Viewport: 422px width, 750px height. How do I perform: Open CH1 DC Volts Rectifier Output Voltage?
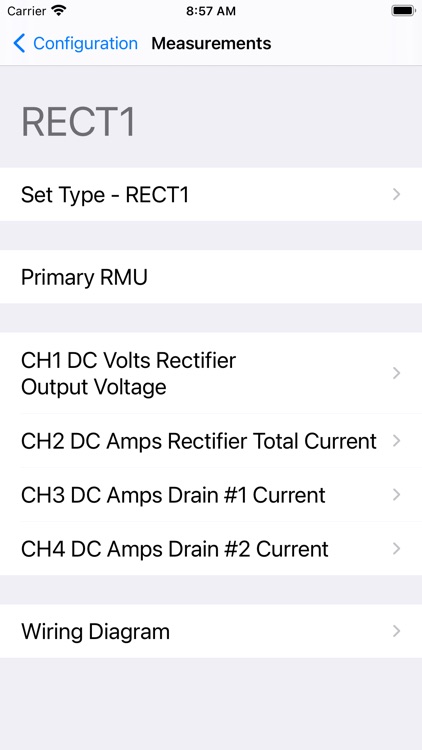pyautogui.click(x=211, y=373)
